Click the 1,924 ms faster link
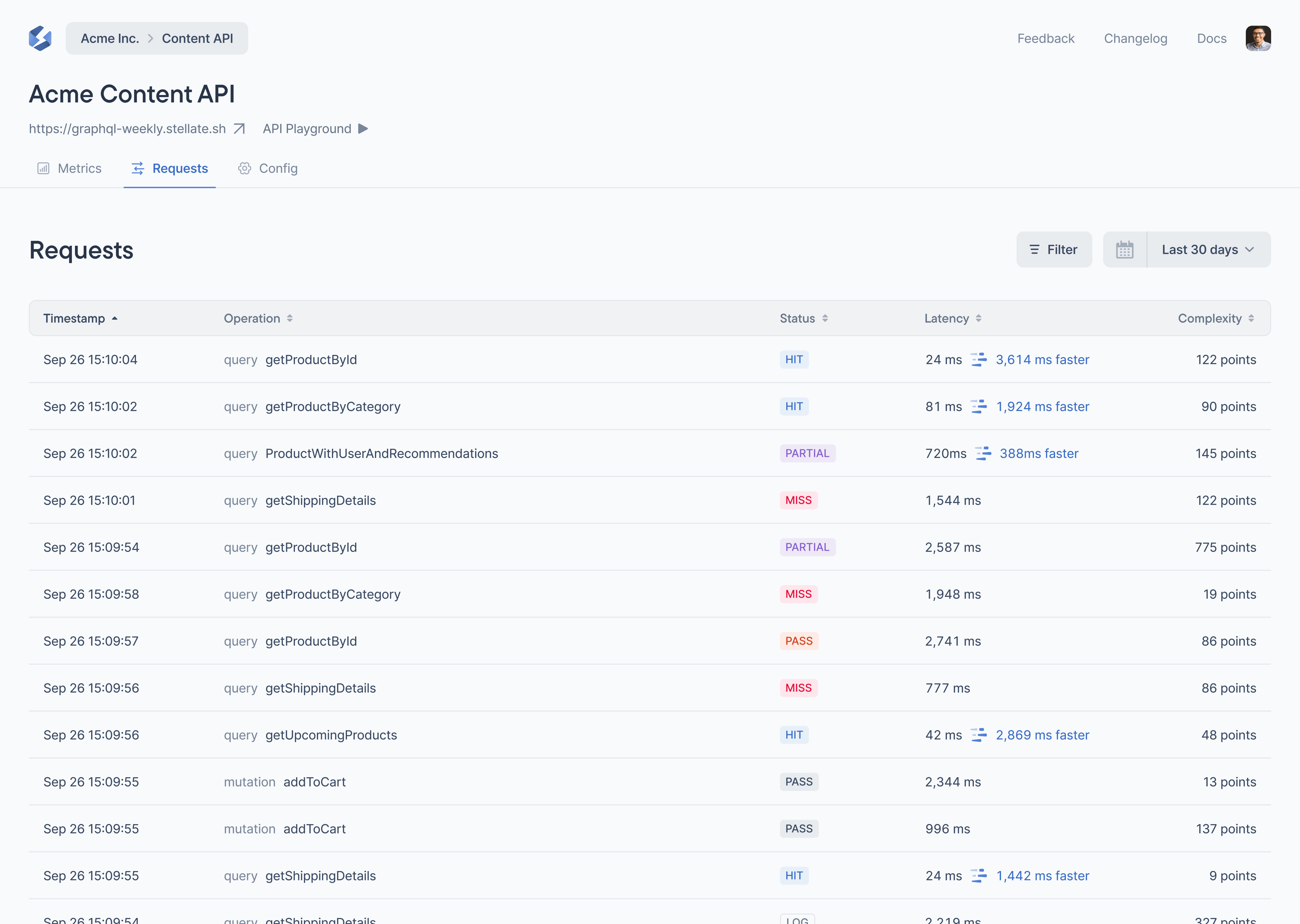 1042,407
